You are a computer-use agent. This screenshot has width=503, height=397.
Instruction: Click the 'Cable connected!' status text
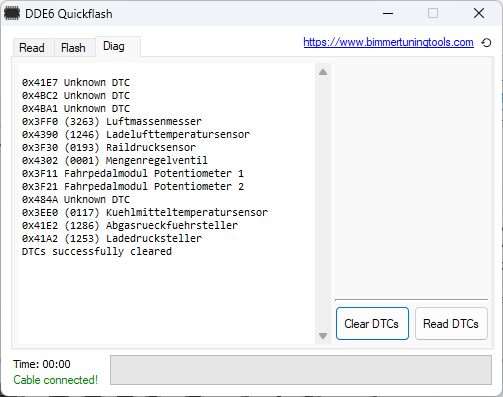tap(55, 380)
